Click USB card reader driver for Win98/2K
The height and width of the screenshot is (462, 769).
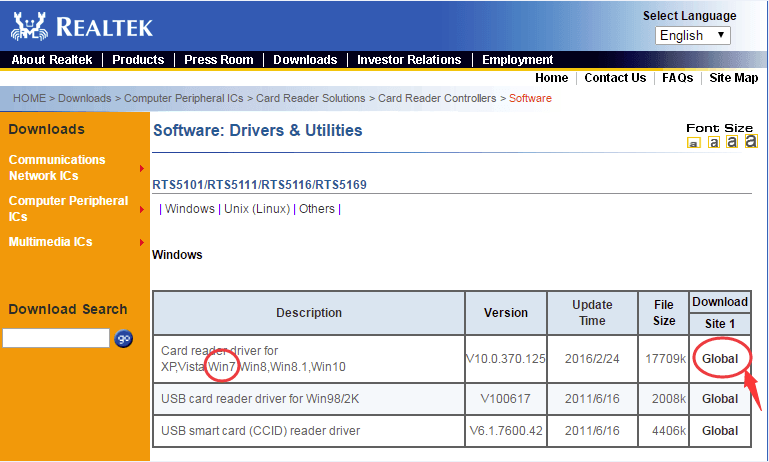(x=260, y=399)
